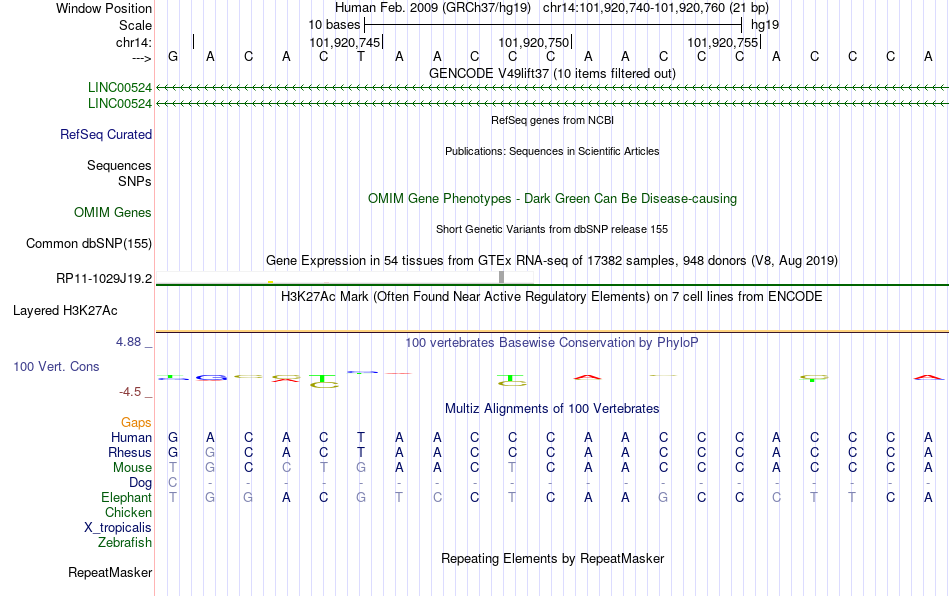Screen dimensions: 950x596
Task: Click the gray bar in the GTEx expression graph
Action: 502,277
